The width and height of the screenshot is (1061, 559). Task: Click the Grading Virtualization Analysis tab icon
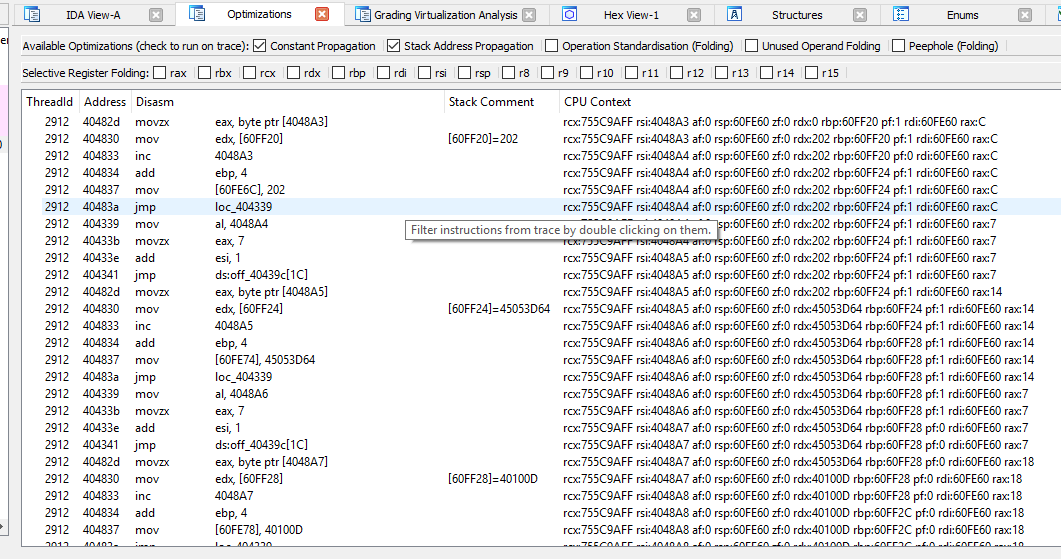pos(363,14)
